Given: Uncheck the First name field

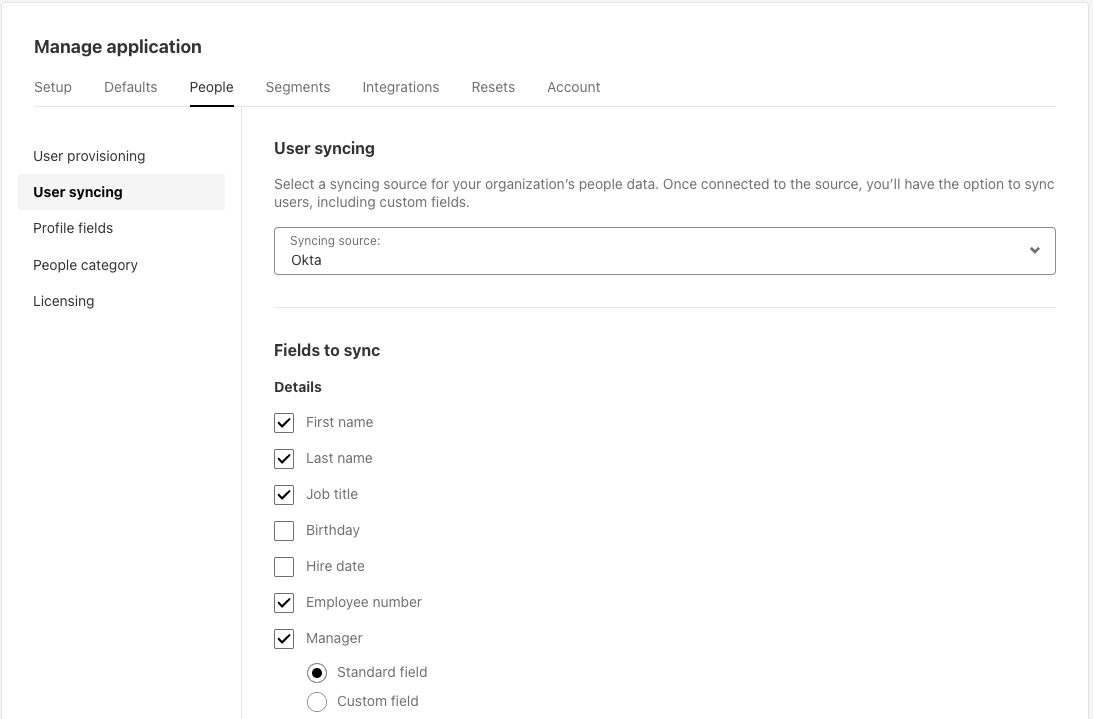Looking at the screenshot, I should 284,422.
